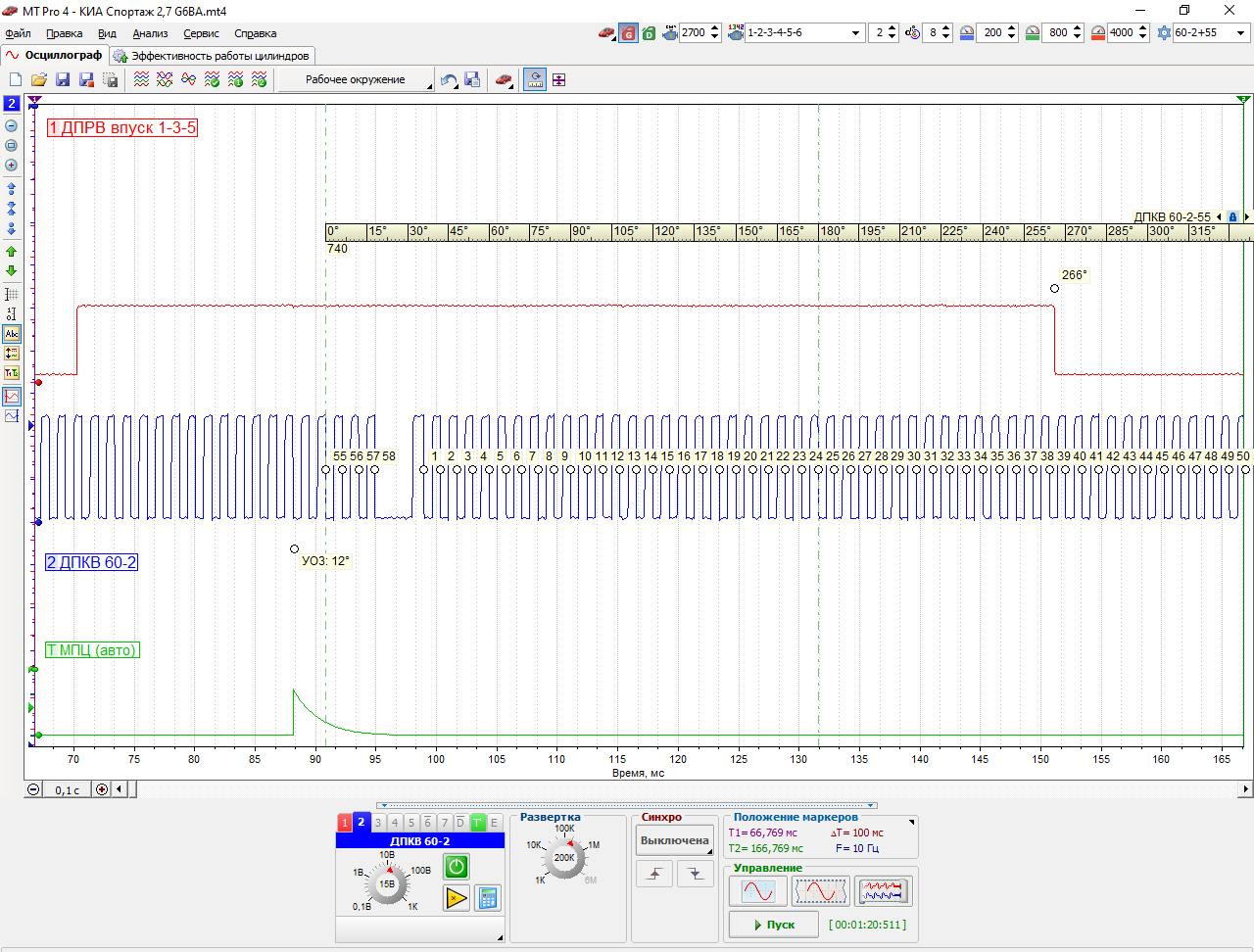Select the diesel engine D icon
The width and height of the screenshot is (1254, 952).
pos(649,33)
